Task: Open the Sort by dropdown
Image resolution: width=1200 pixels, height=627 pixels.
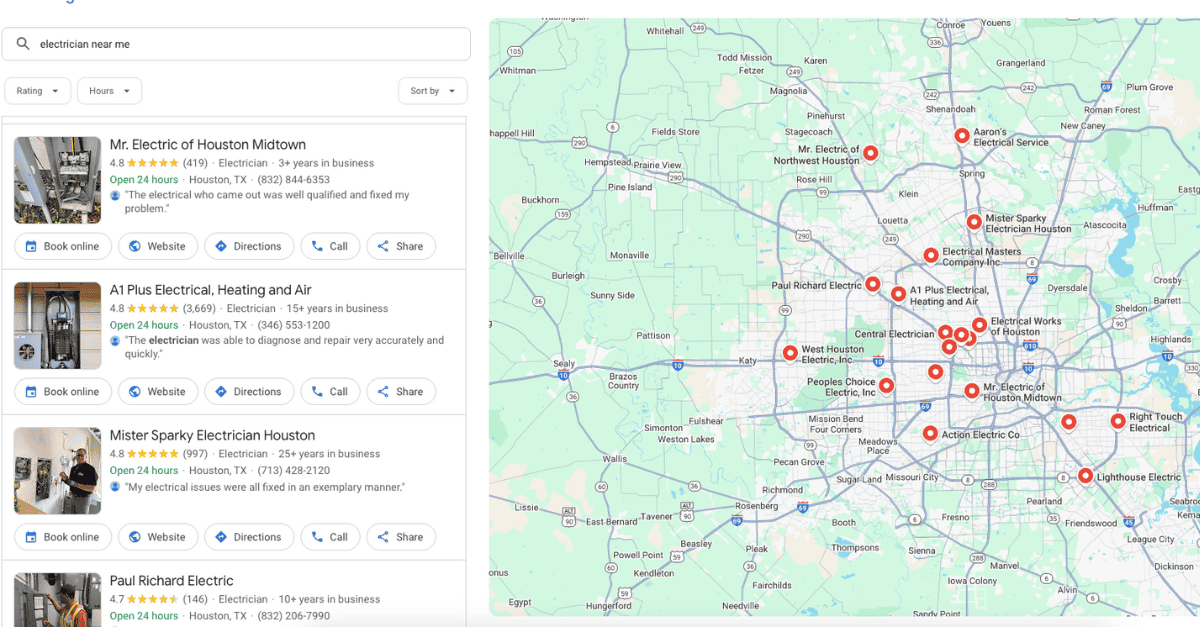Action: point(433,91)
